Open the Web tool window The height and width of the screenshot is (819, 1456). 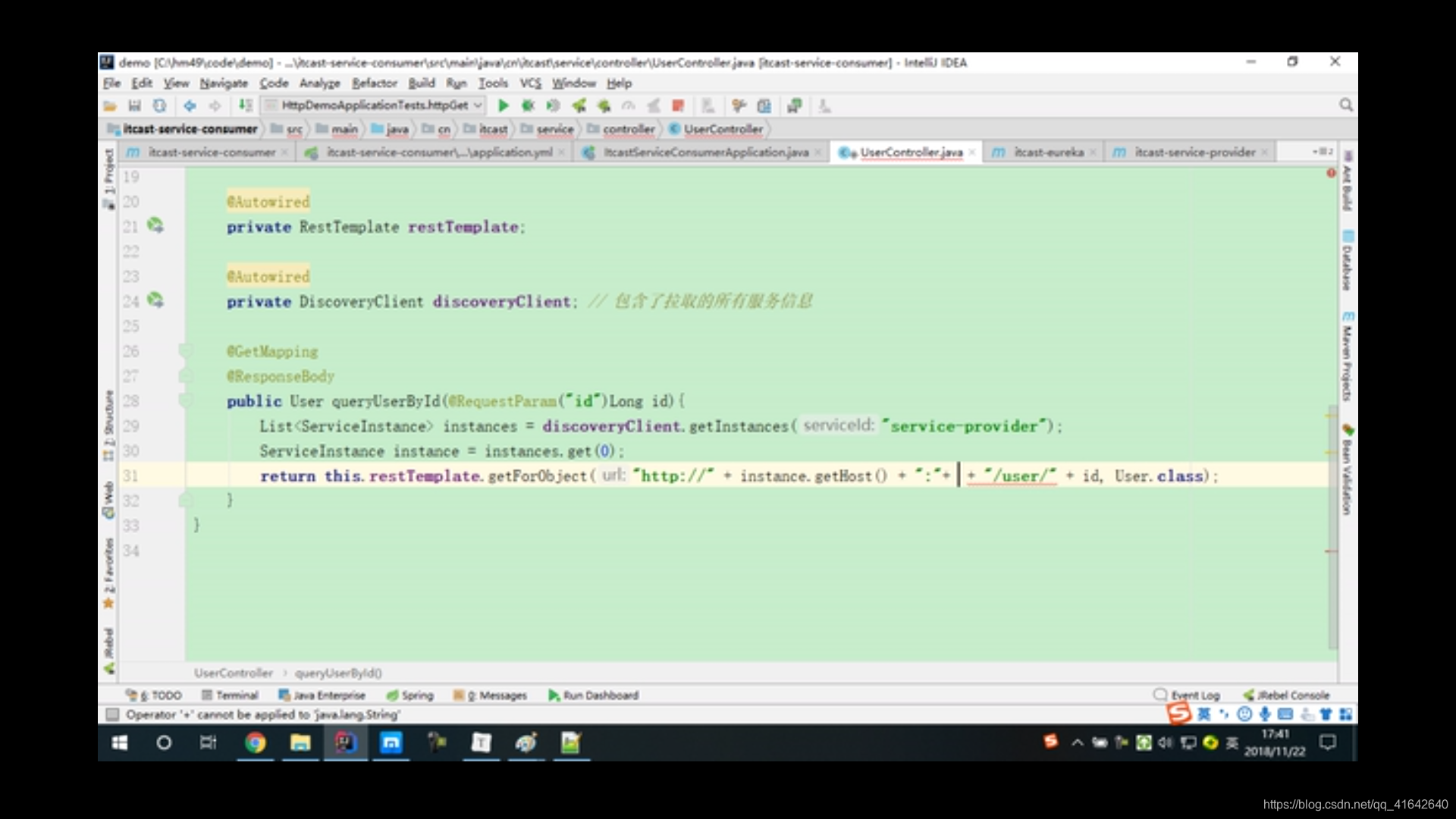[108, 500]
